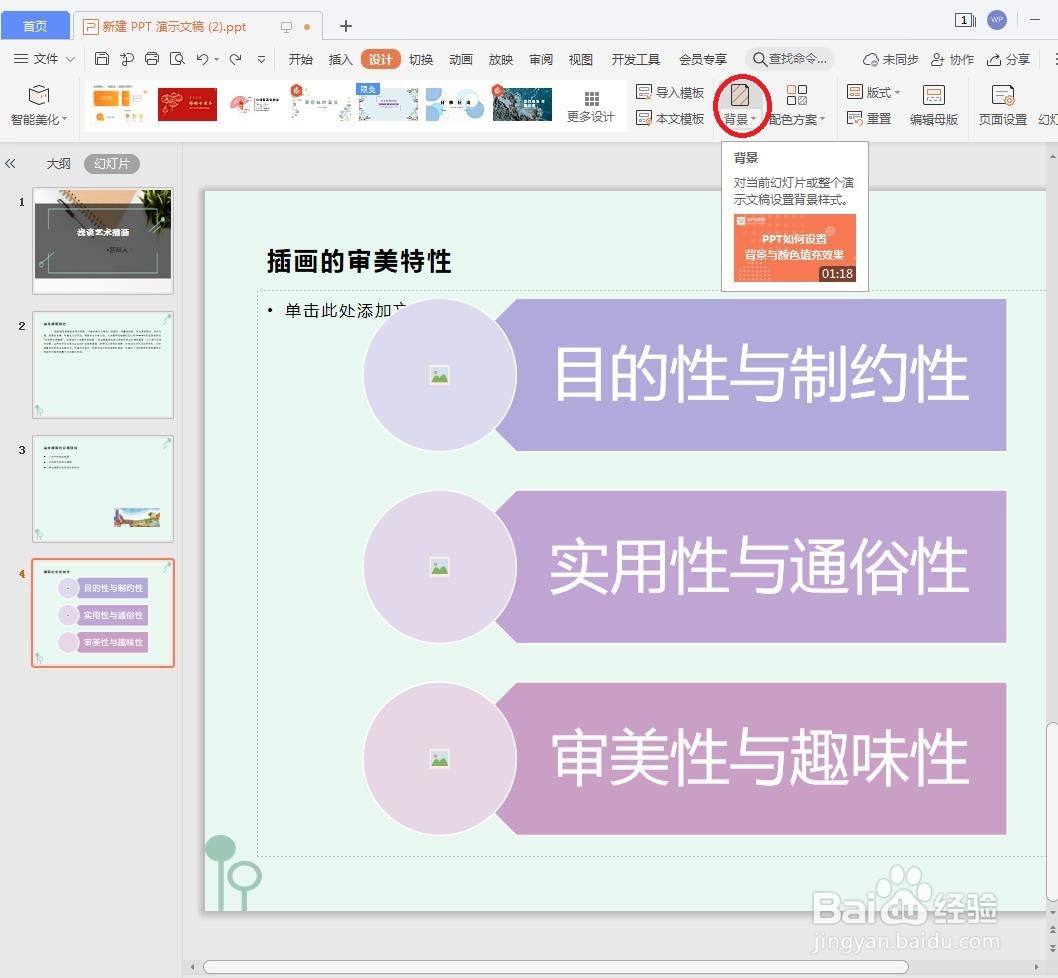Click the Print icon
This screenshot has width=1058, height=978.
151,59
